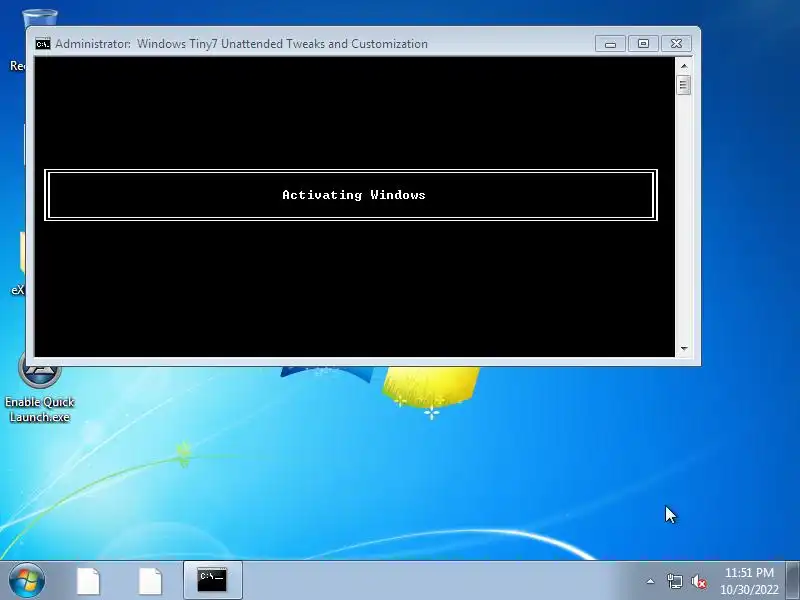This screenshot has width=800, height=600.
Task: Click the Activating Windows text
Action: coord(354,195)
